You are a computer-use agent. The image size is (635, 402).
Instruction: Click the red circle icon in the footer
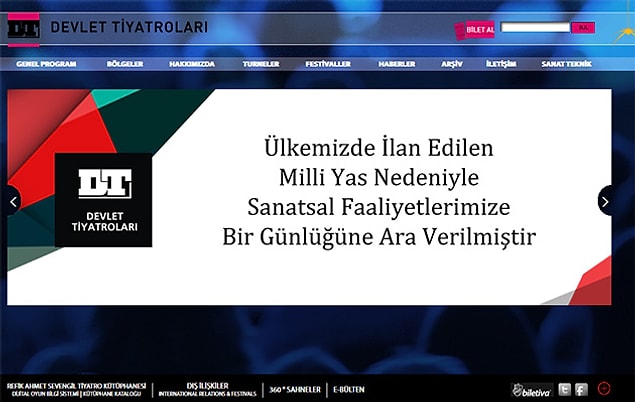pos(604,388)
